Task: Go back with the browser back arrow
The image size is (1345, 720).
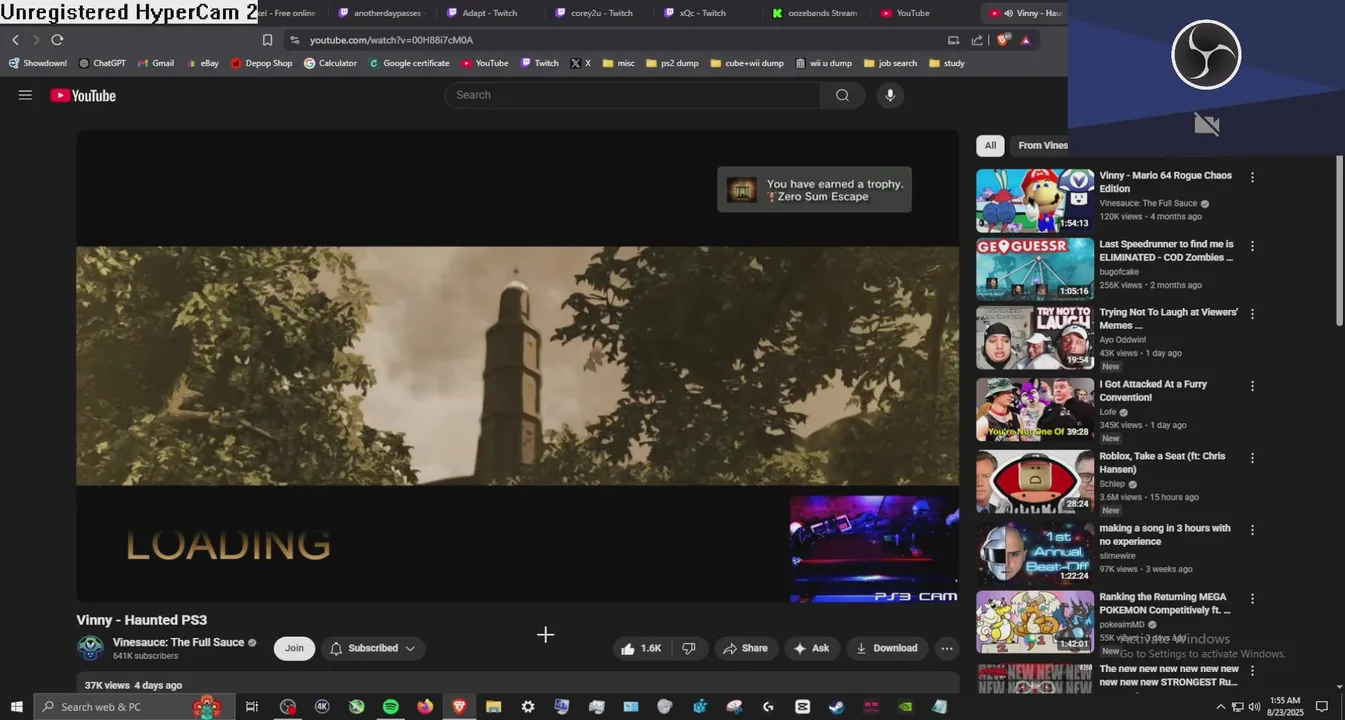Action: coord(15,40)
